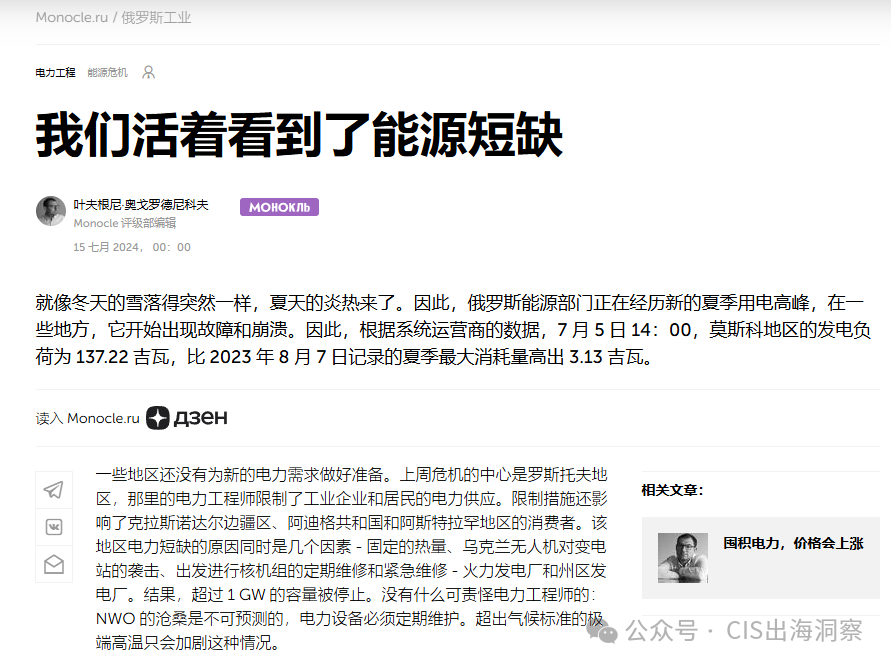This screenshot has width=891, height=666.
Task: Click the person icon beside the tags
Action: tap(149, 73)
